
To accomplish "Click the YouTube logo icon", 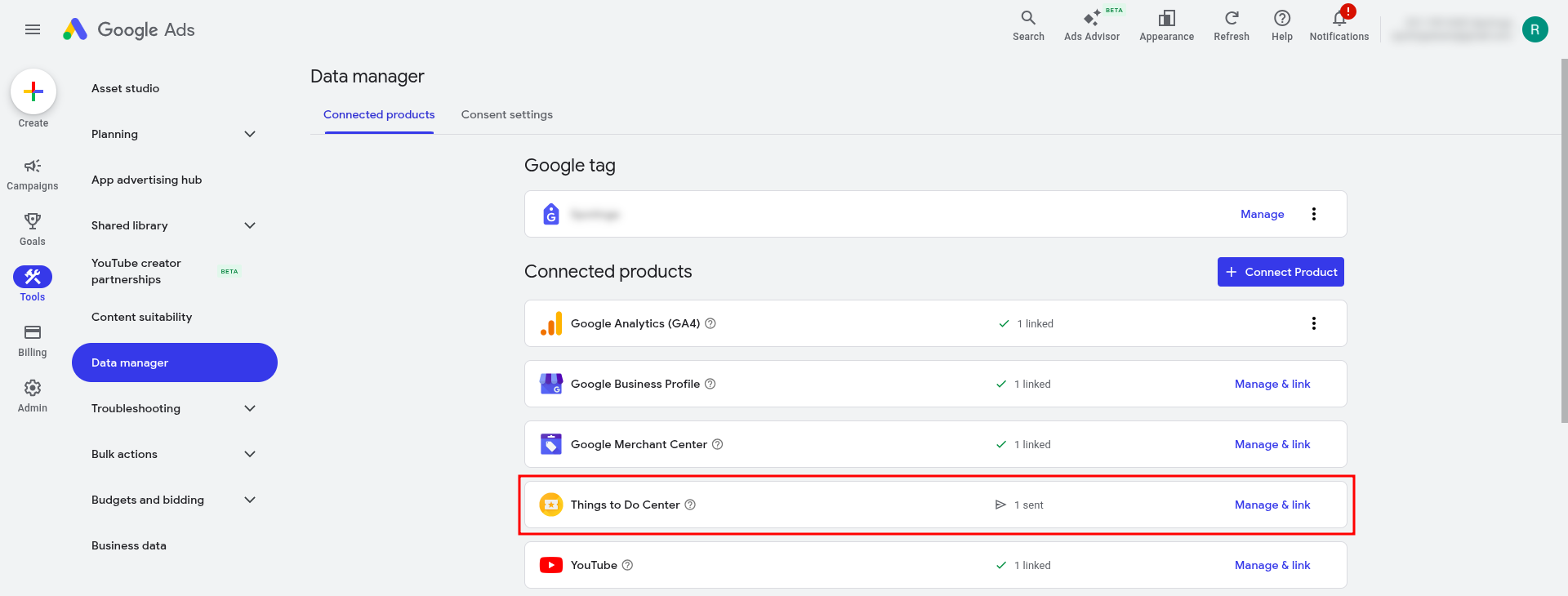I will (x=551, y=565).
